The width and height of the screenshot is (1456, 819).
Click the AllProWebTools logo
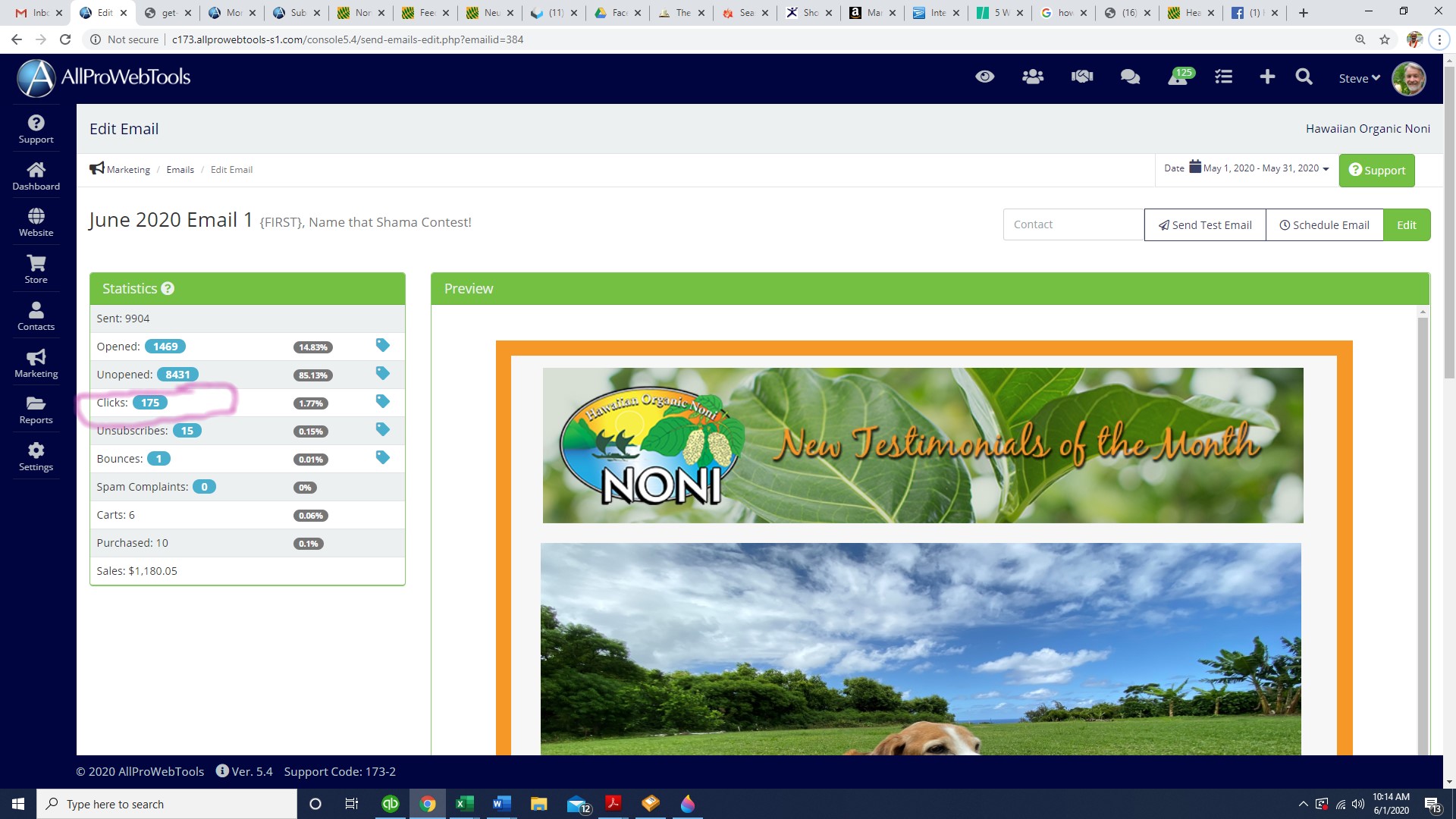[x=104, y=77]
